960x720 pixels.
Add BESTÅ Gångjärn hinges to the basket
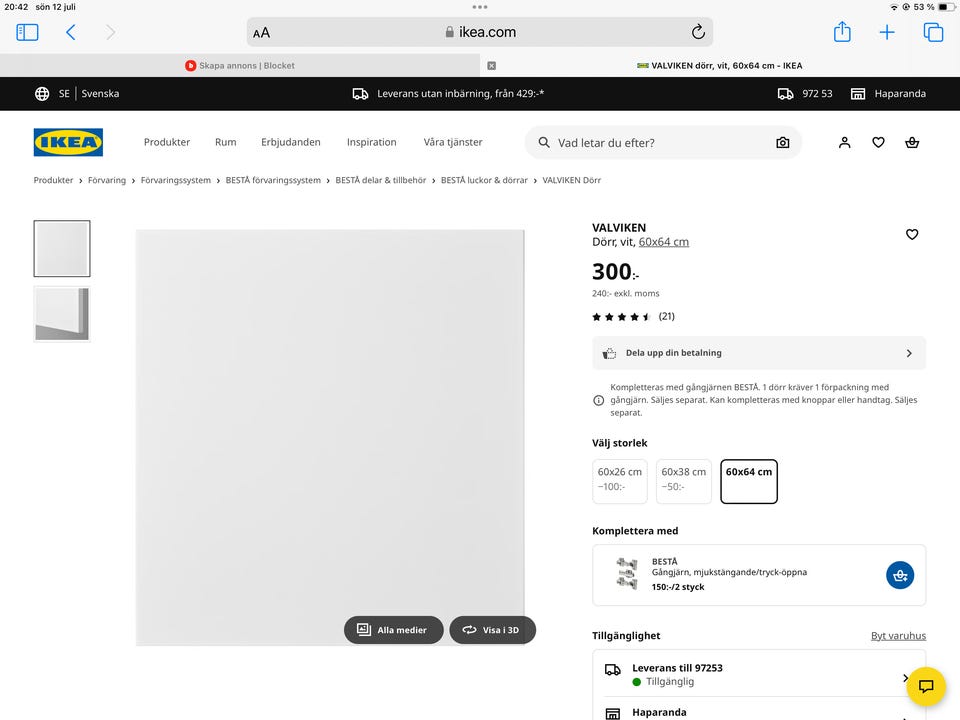tap(899, 576)
